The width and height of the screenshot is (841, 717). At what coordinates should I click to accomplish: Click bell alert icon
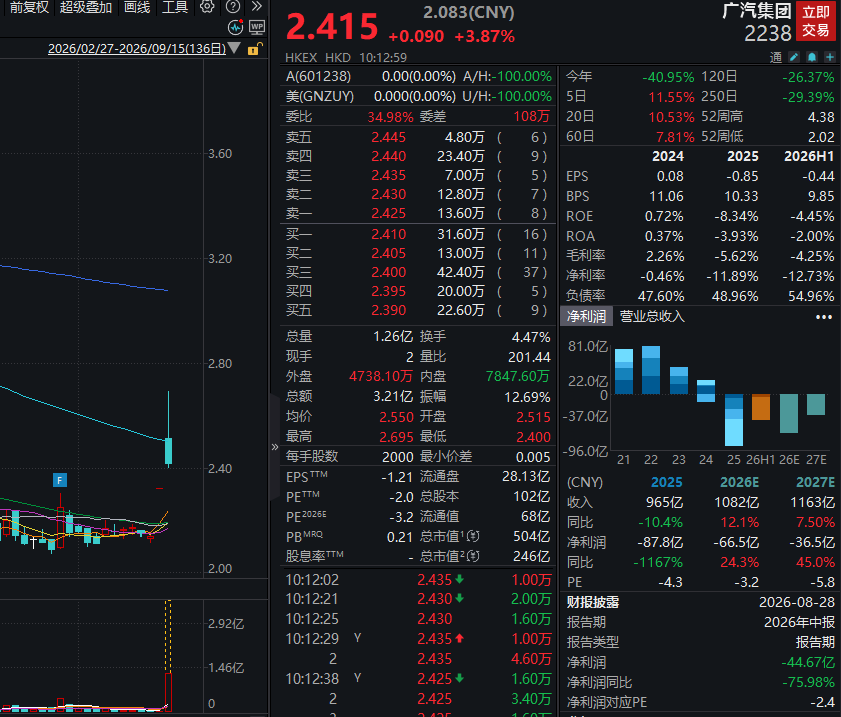[x=812, y=57]
